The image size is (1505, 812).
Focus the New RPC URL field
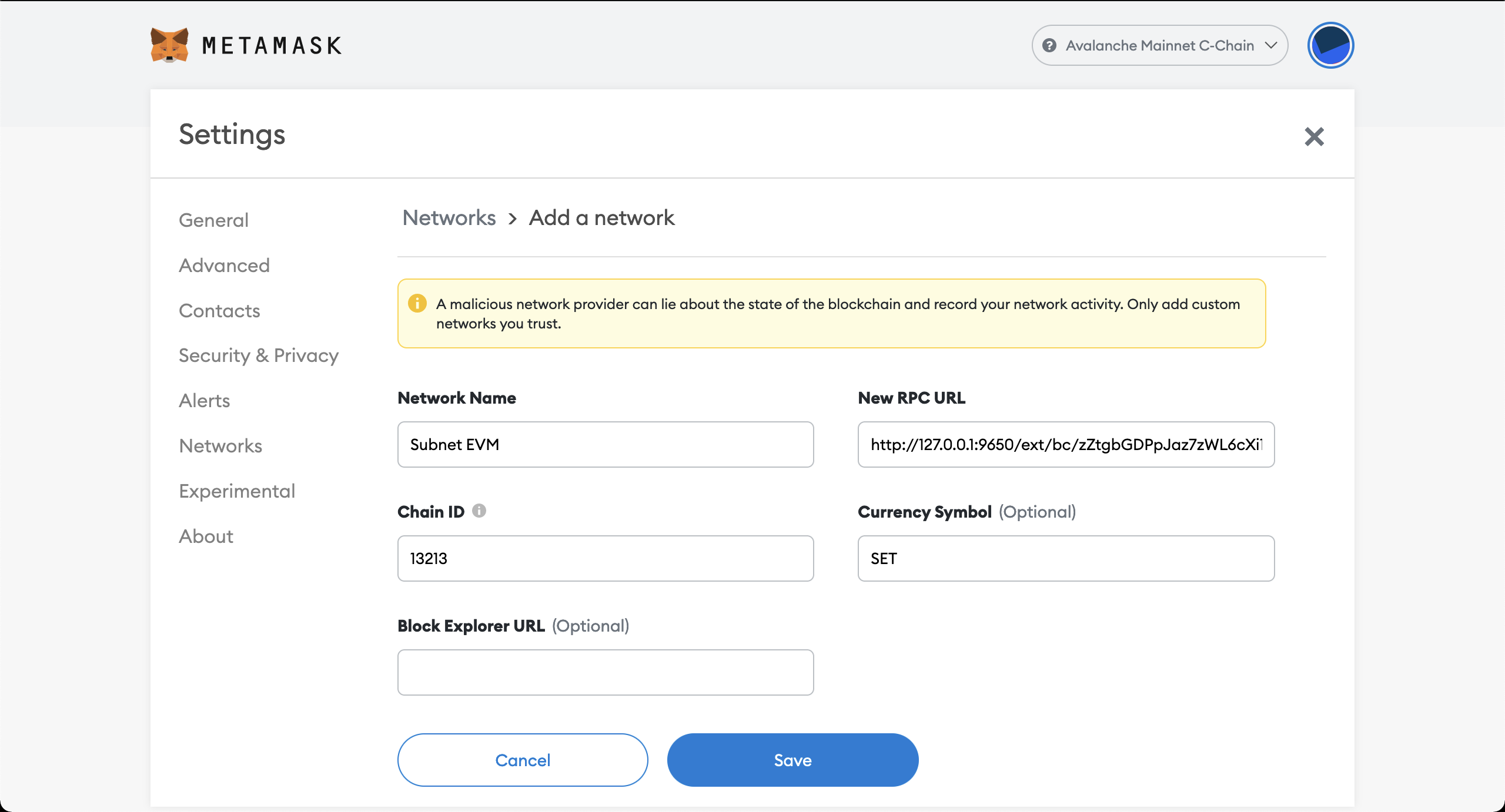coord(1066,444)
